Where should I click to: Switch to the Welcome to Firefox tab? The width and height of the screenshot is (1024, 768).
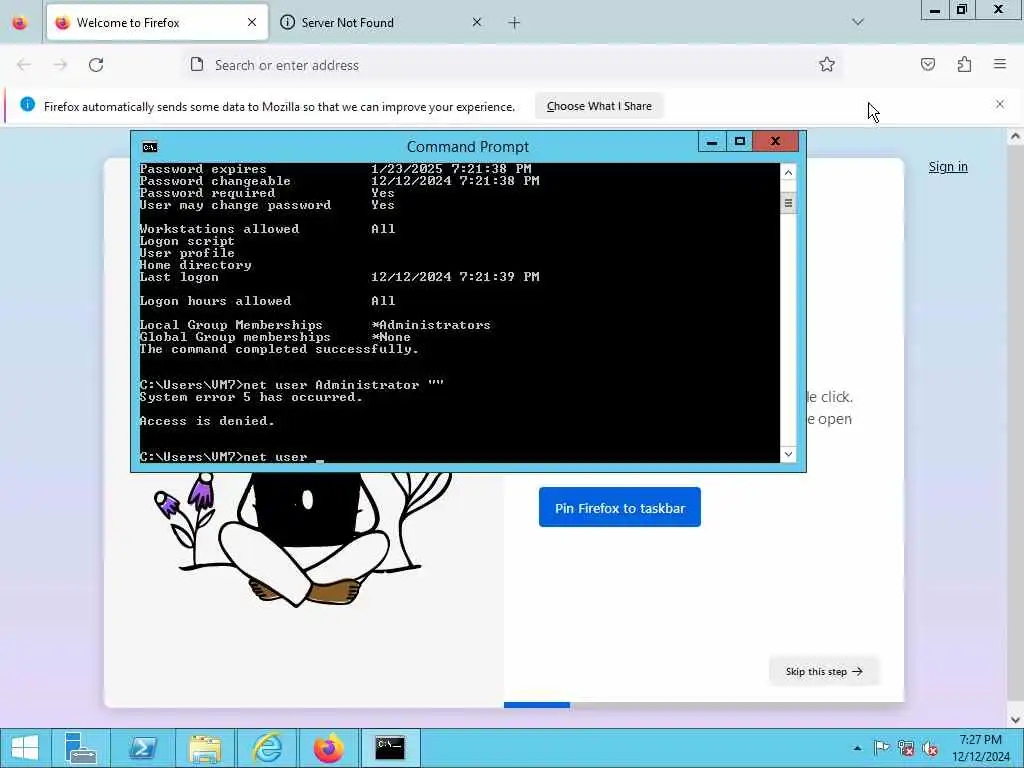(157, 22)
